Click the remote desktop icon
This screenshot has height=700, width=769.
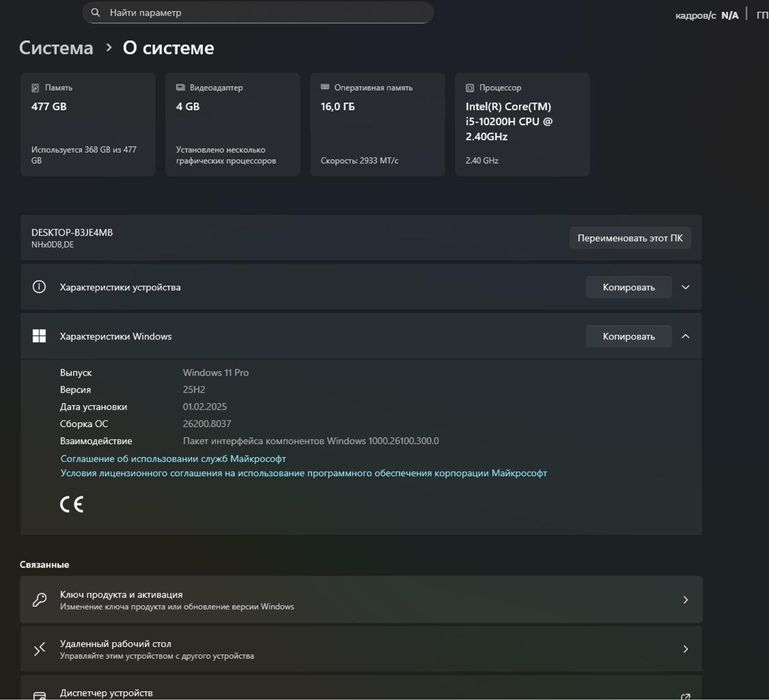point(39,649)
